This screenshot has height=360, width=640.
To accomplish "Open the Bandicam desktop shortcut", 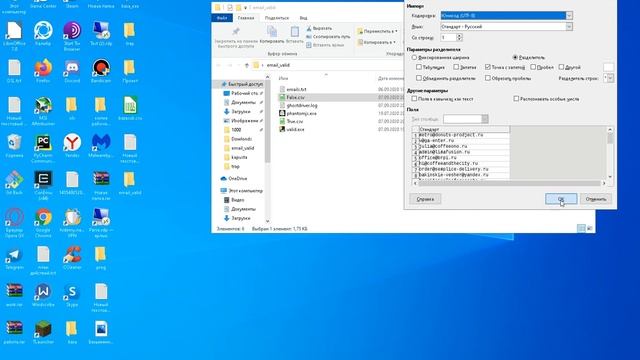I will click(101, 70).
